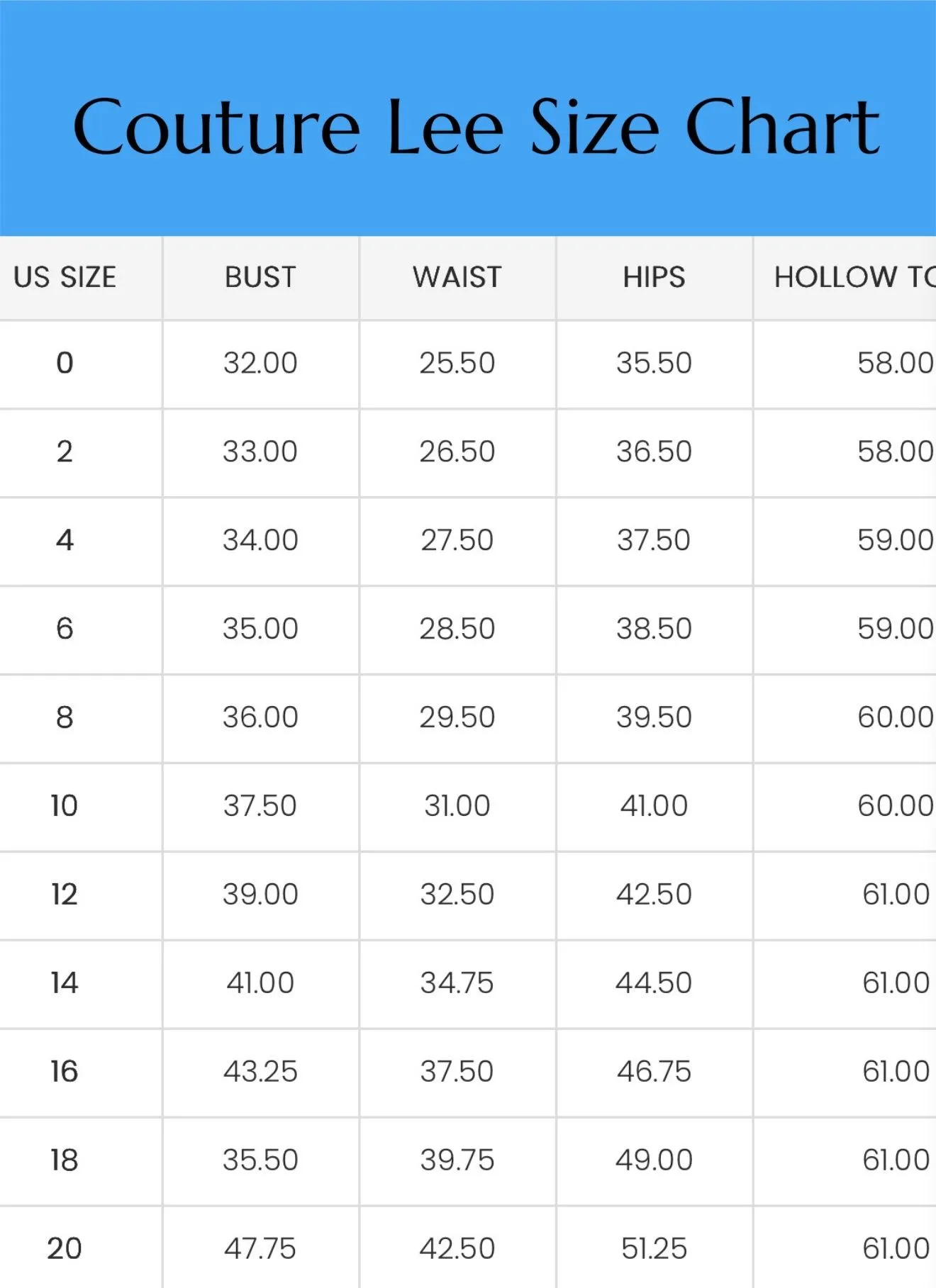
Task: Select bust value 33.00 for size 2
Action: point(260,452)
